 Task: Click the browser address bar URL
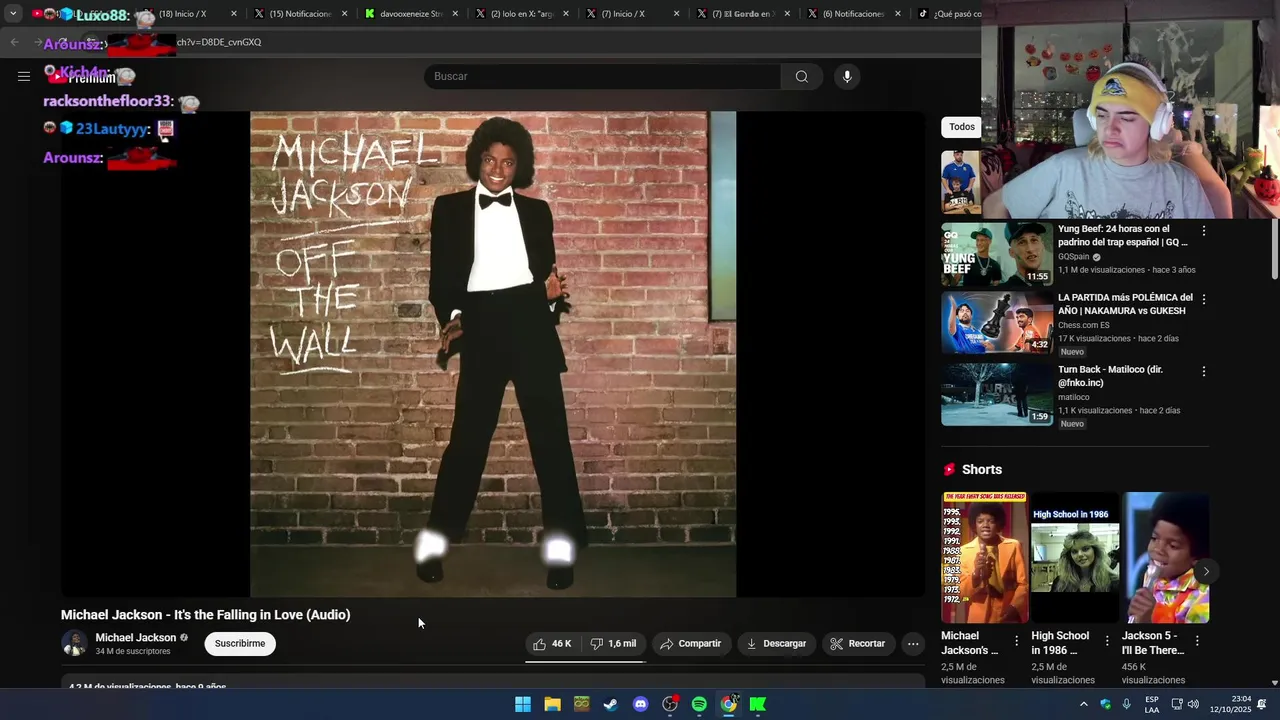point(219,42)
